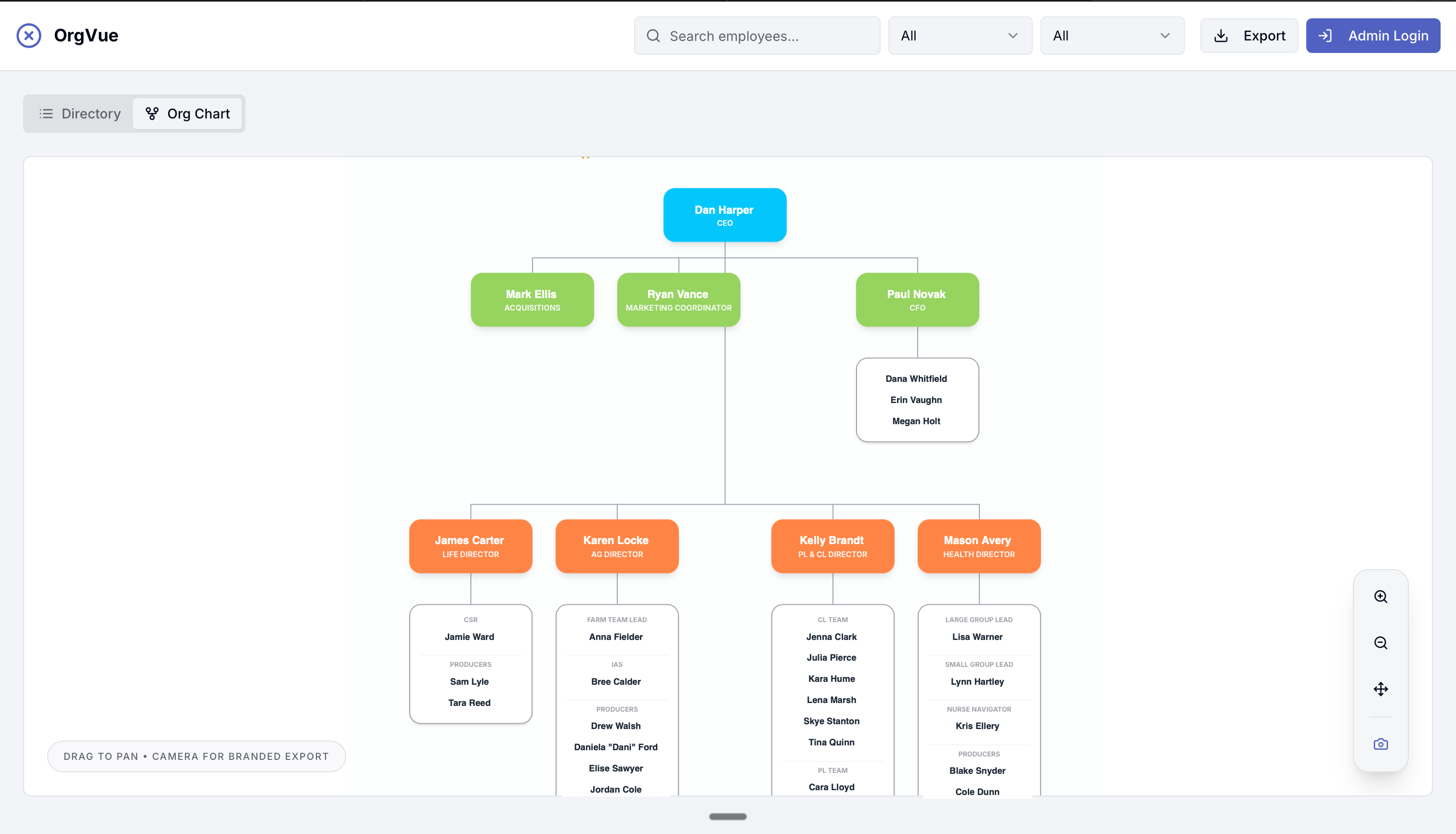The height and width of the screenshot is (834, 1456).
Task: Focus the Search employees field
Action: point(756,36)
